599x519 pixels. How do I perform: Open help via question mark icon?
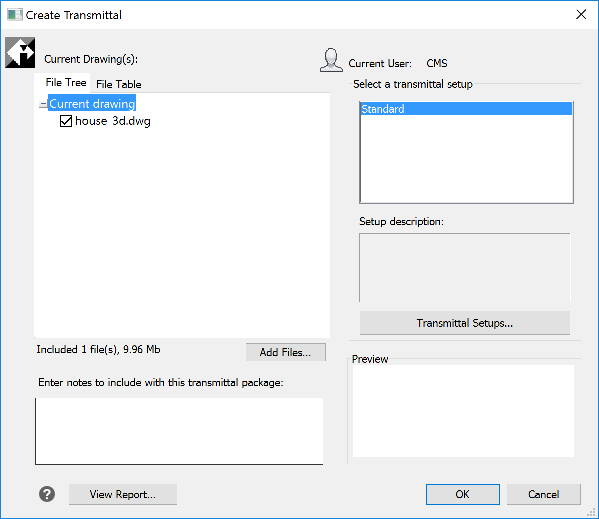47,494
